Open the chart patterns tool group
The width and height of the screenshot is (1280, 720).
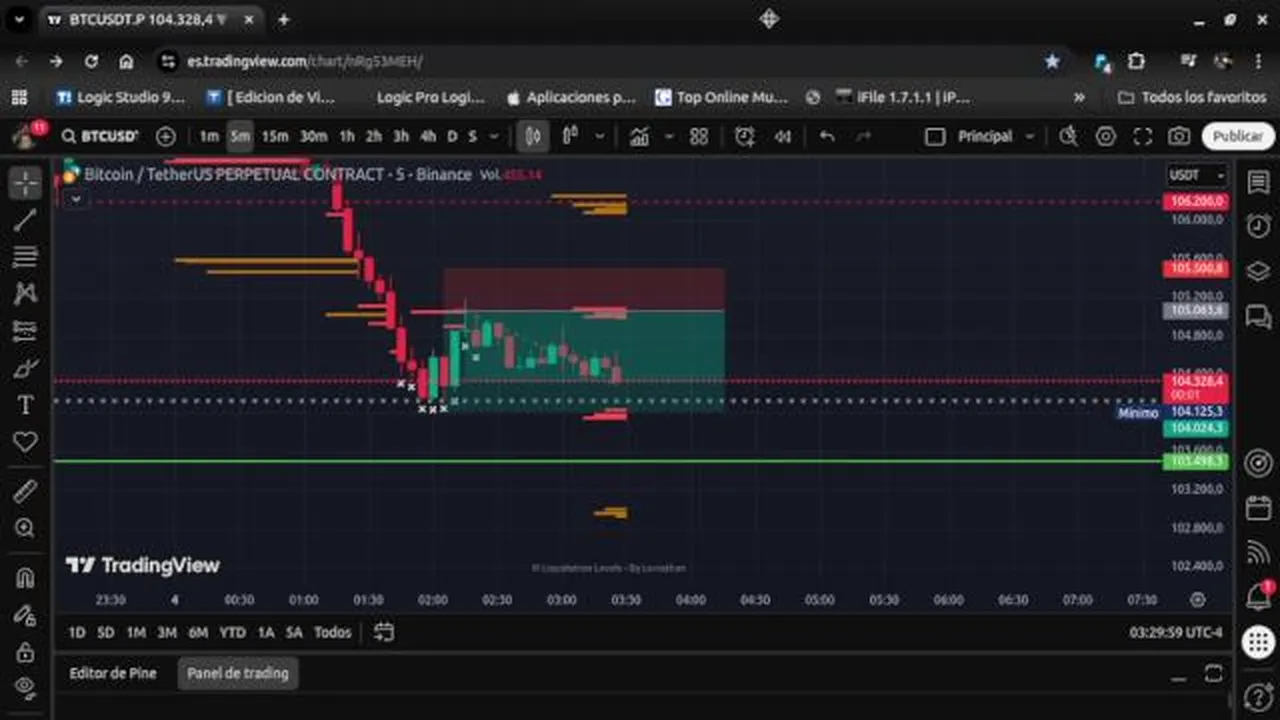(25, 293)
